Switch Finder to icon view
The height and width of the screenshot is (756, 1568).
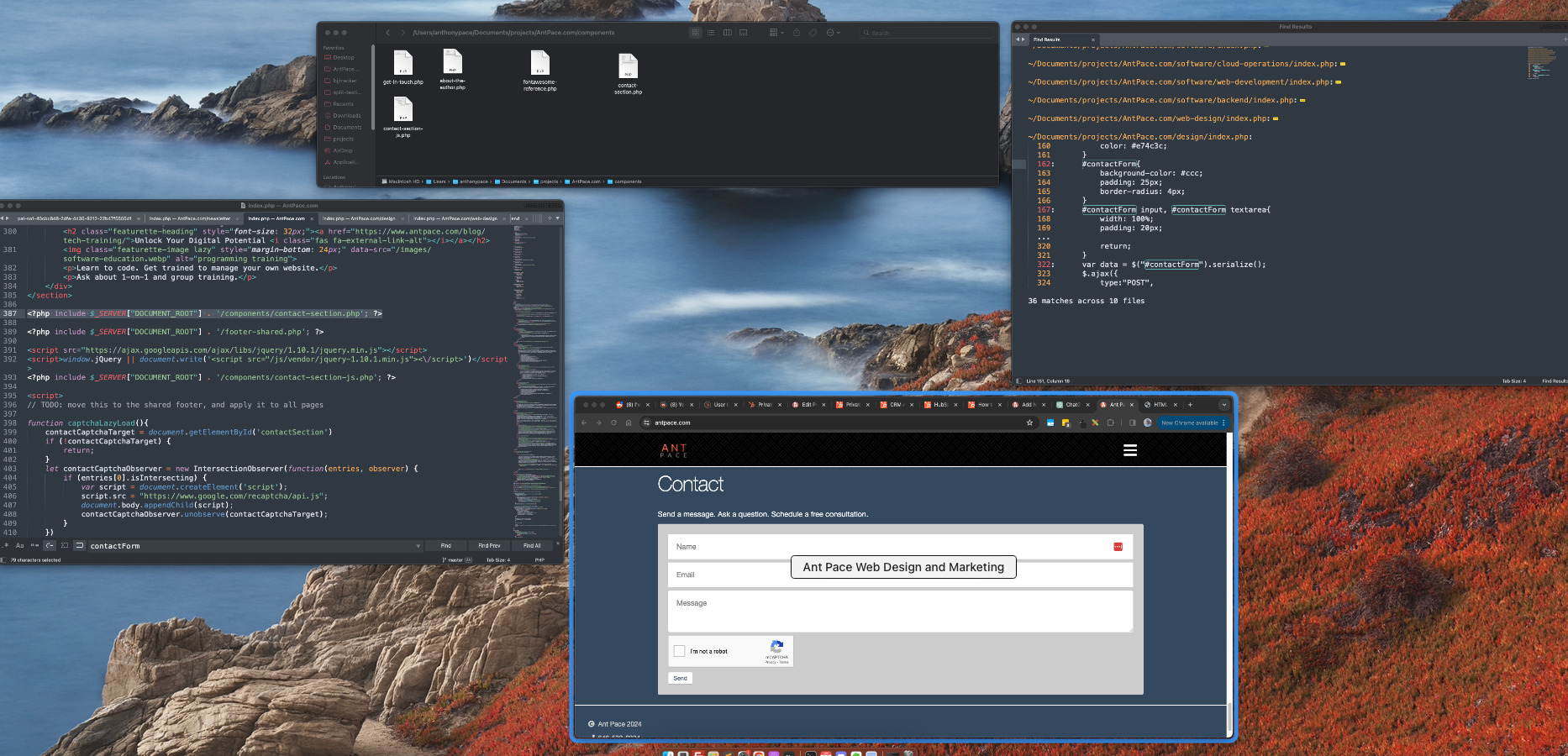point(696,33)
